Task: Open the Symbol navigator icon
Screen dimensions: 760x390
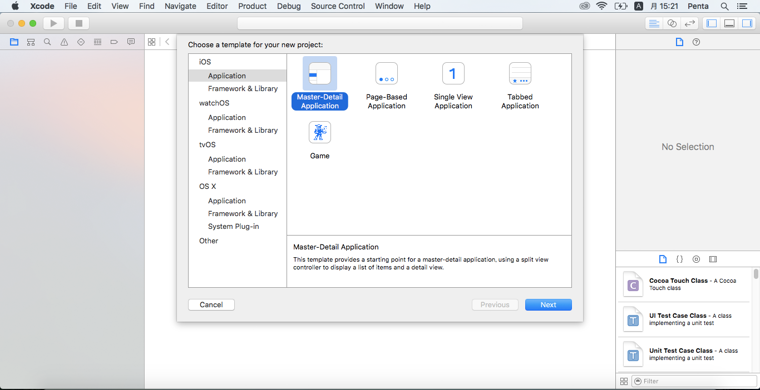Action: (x=31, y=42)
